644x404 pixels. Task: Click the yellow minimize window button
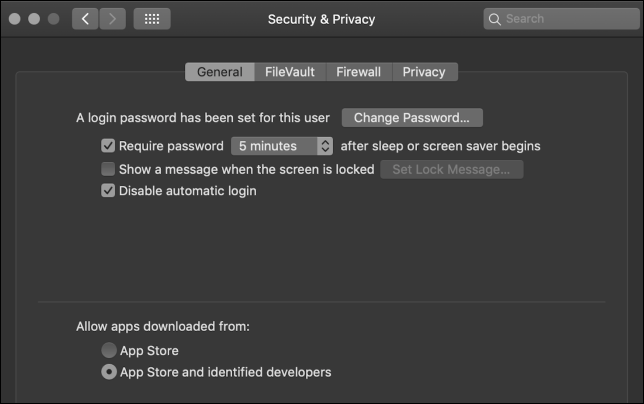33,19
